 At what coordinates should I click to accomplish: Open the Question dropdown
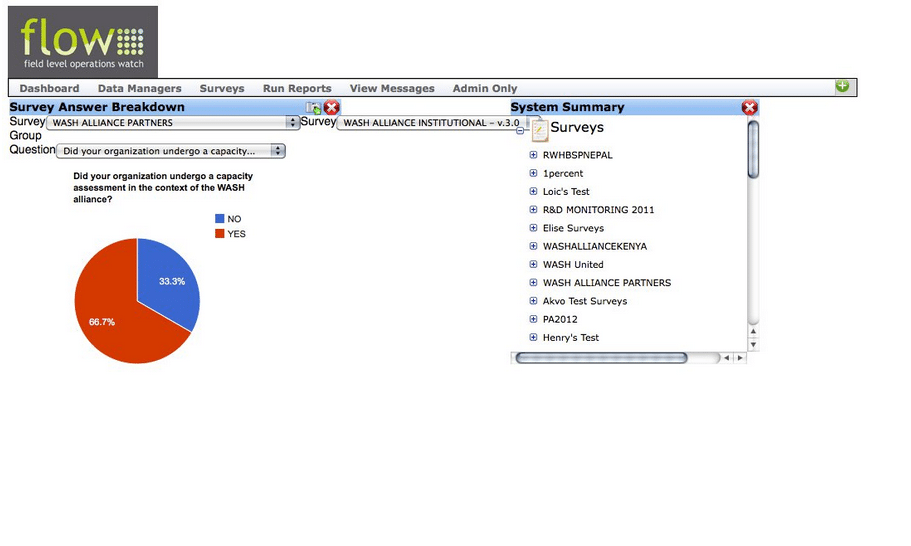click(x=171, y=151)
